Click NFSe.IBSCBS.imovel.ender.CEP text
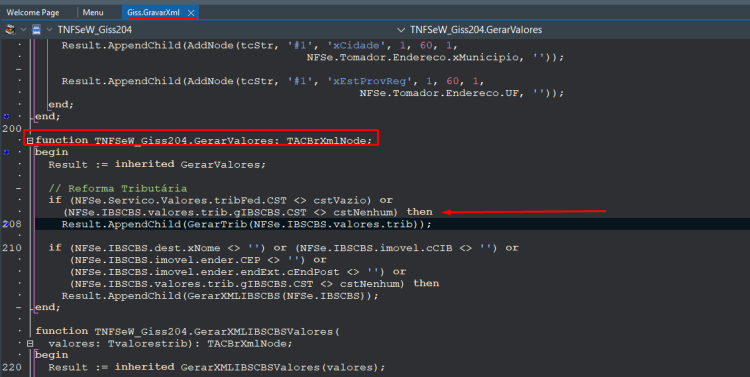 point(167,260)
